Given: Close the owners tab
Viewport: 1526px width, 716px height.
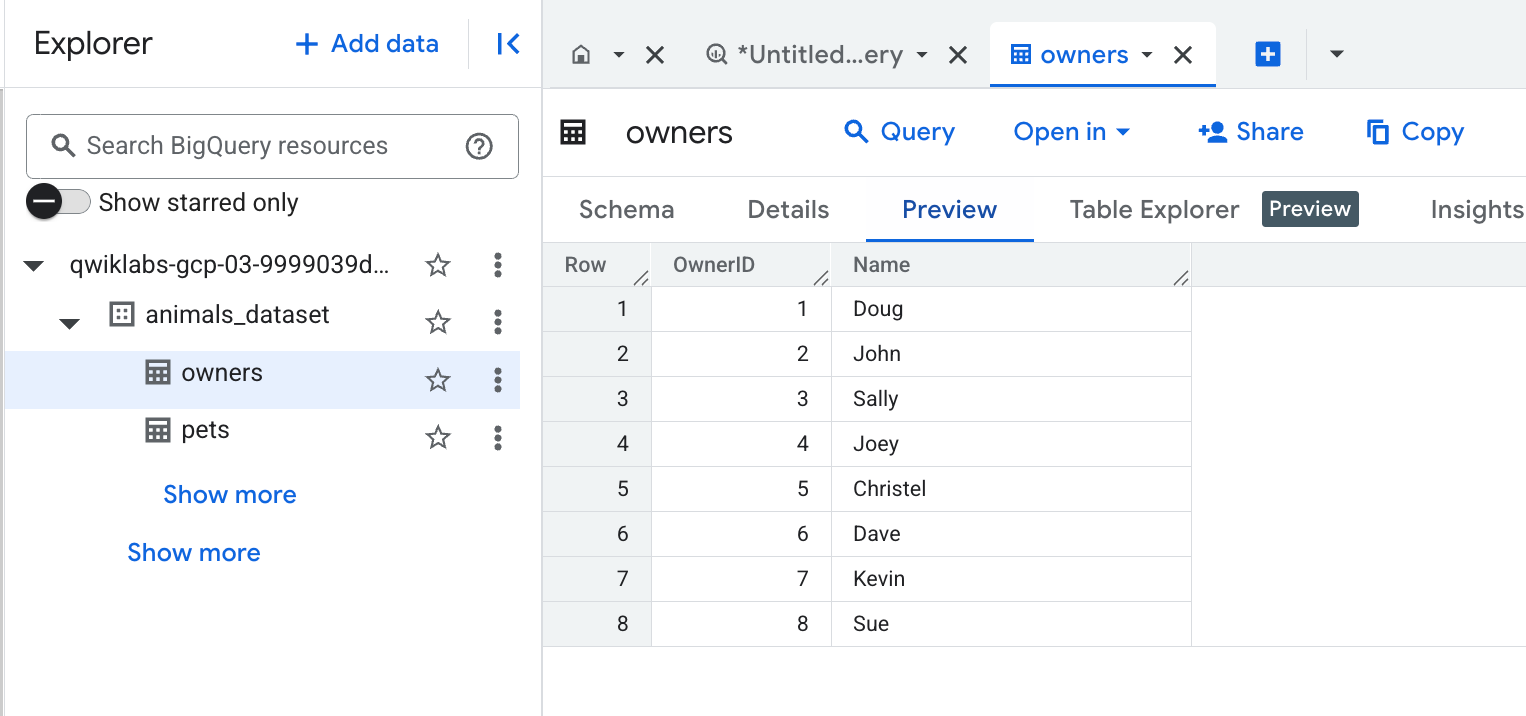Looking at the screenshot, I should 1183,55.
